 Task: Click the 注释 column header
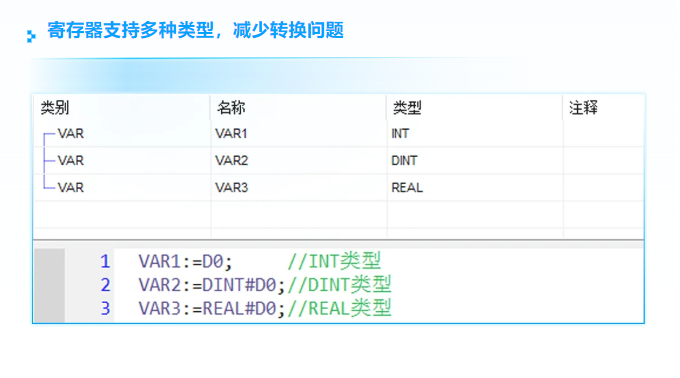tap(583, 108)
